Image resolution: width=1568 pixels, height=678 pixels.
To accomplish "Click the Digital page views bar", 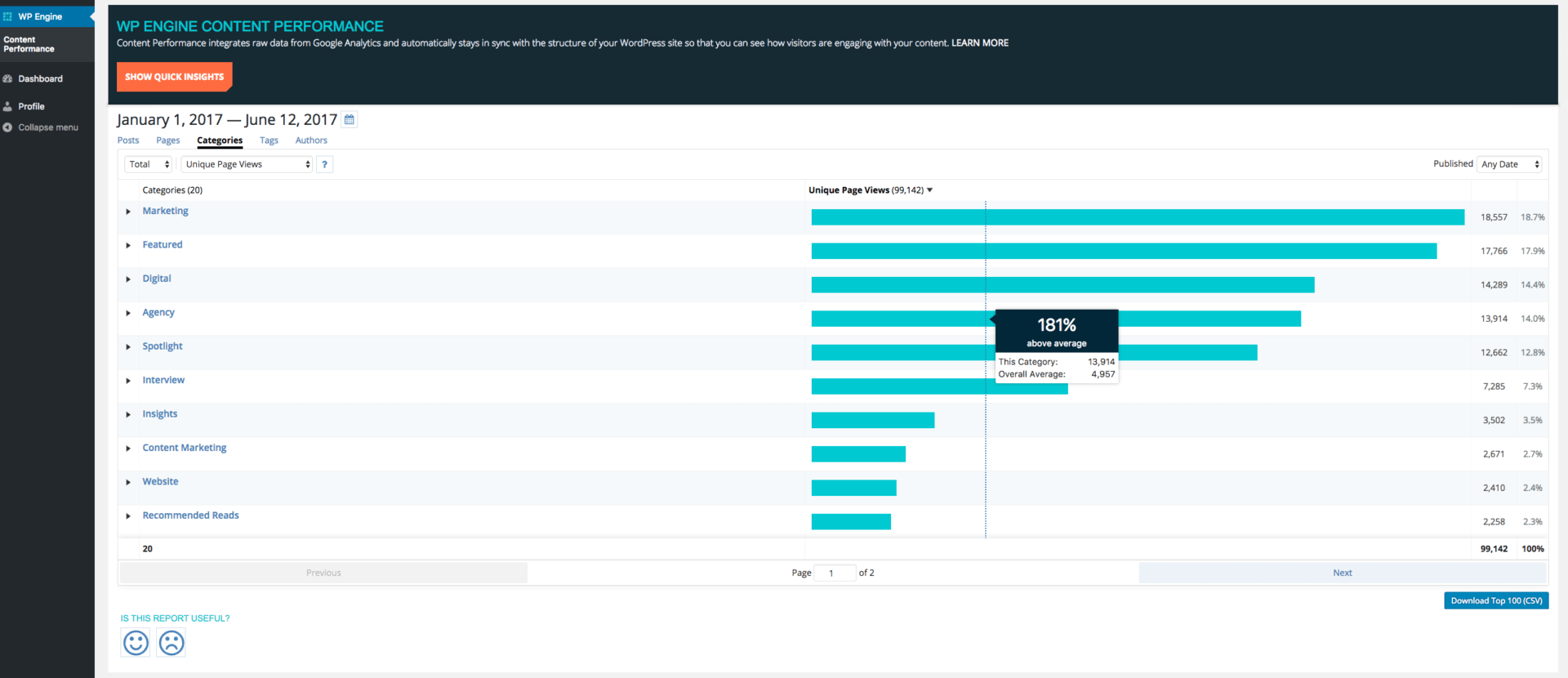I will pos(1062,285).
